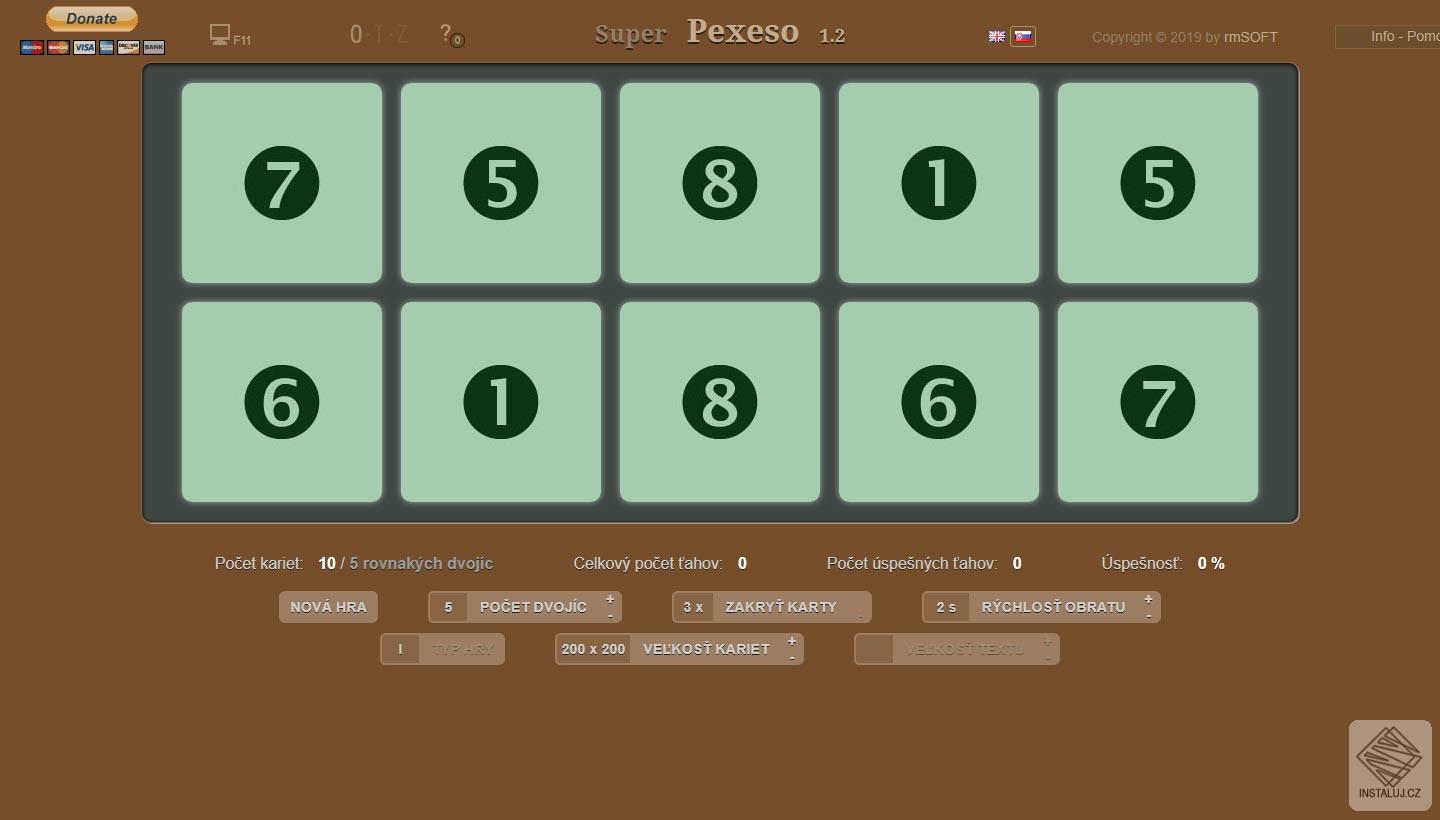Toggle fullscreen with the F11 monitor icon
The image size is (1440, 820).
pyautogui.click(x=229, y=35)
